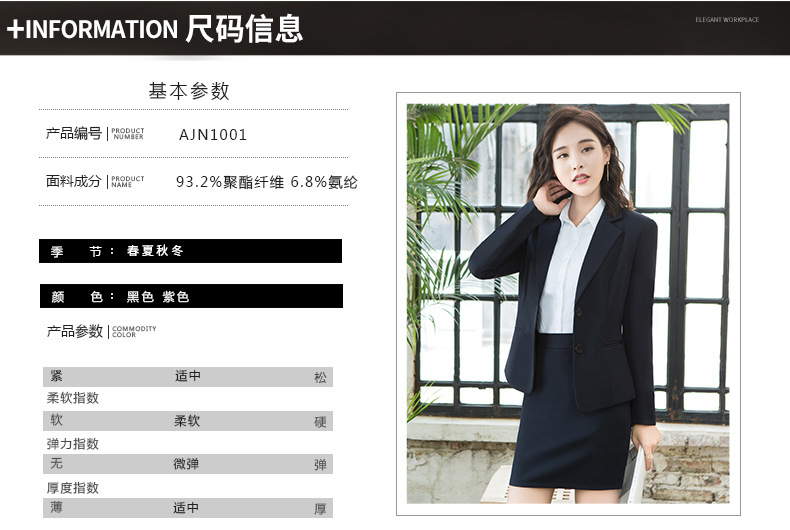Click the fabric composition 93.2%聚酯纤维 text
Screen dimensions: 790x530
click(x=230, y=182)
